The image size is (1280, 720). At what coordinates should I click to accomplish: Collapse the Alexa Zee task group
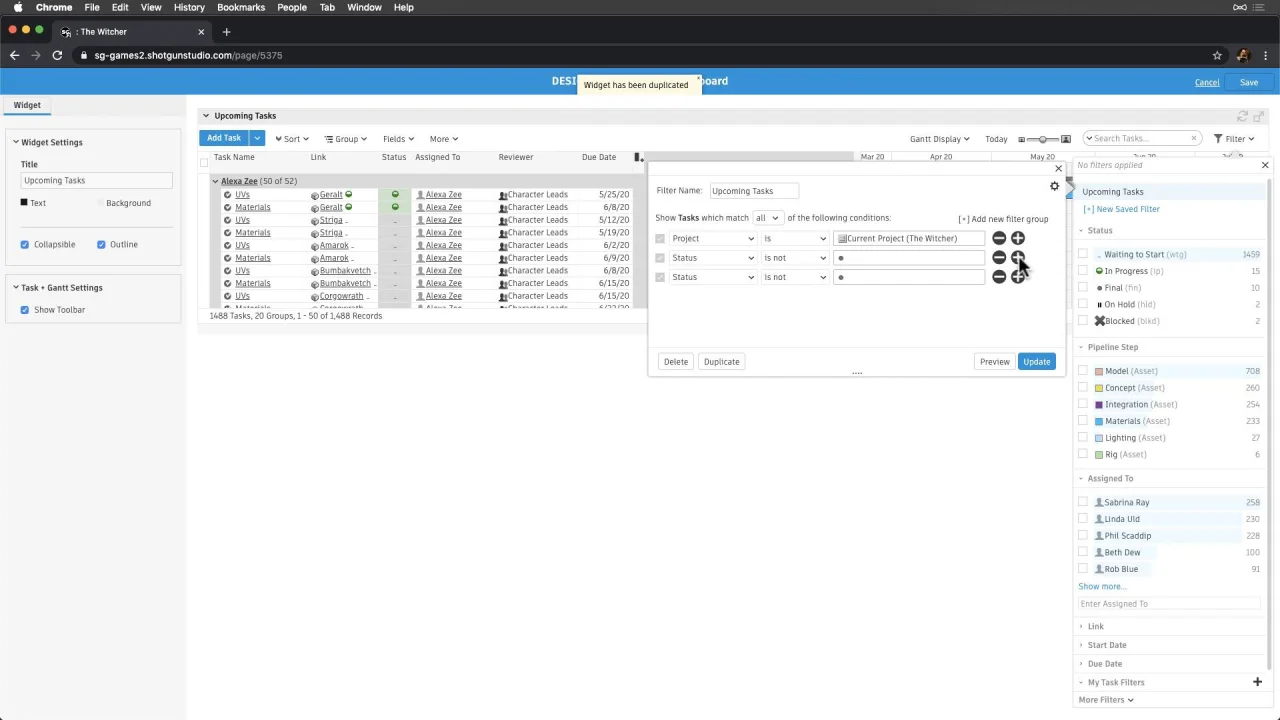click(215, 181)
